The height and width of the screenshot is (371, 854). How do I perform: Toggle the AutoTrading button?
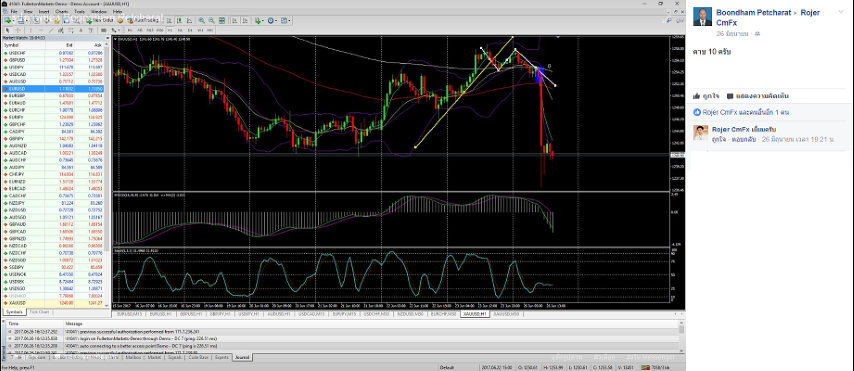[x=142, y=20]
